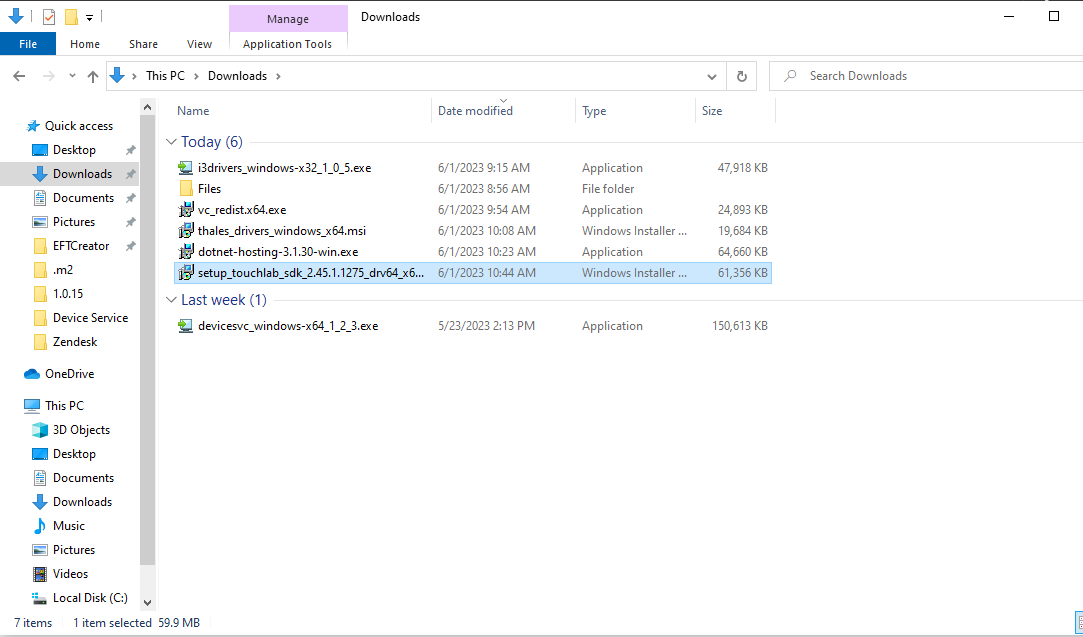1083x637 pixels.
Task: Collapse the Today group
Action: point(172,142)
